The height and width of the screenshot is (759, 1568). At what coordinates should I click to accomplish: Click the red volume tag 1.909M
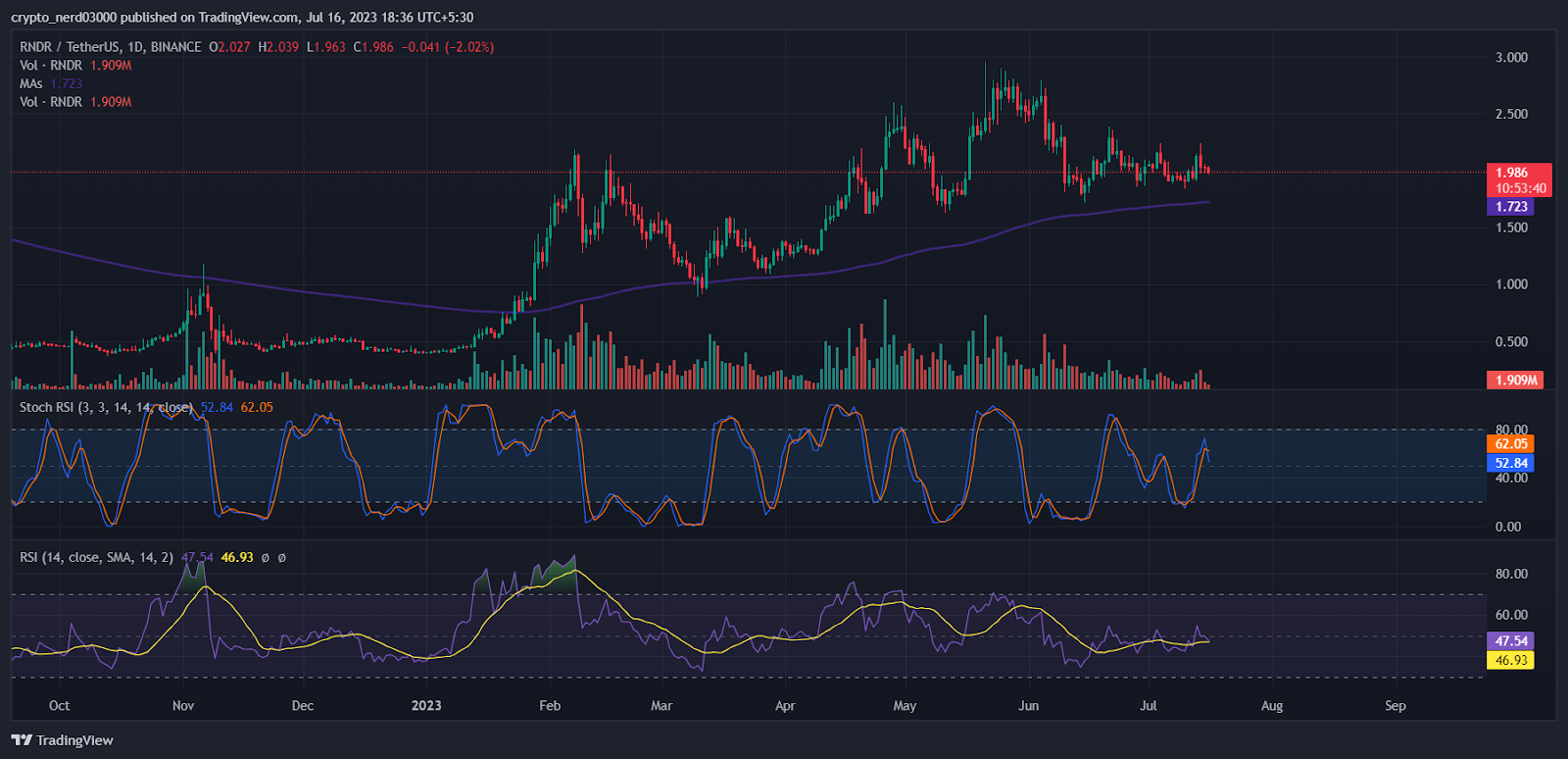tap(1515, 380)
